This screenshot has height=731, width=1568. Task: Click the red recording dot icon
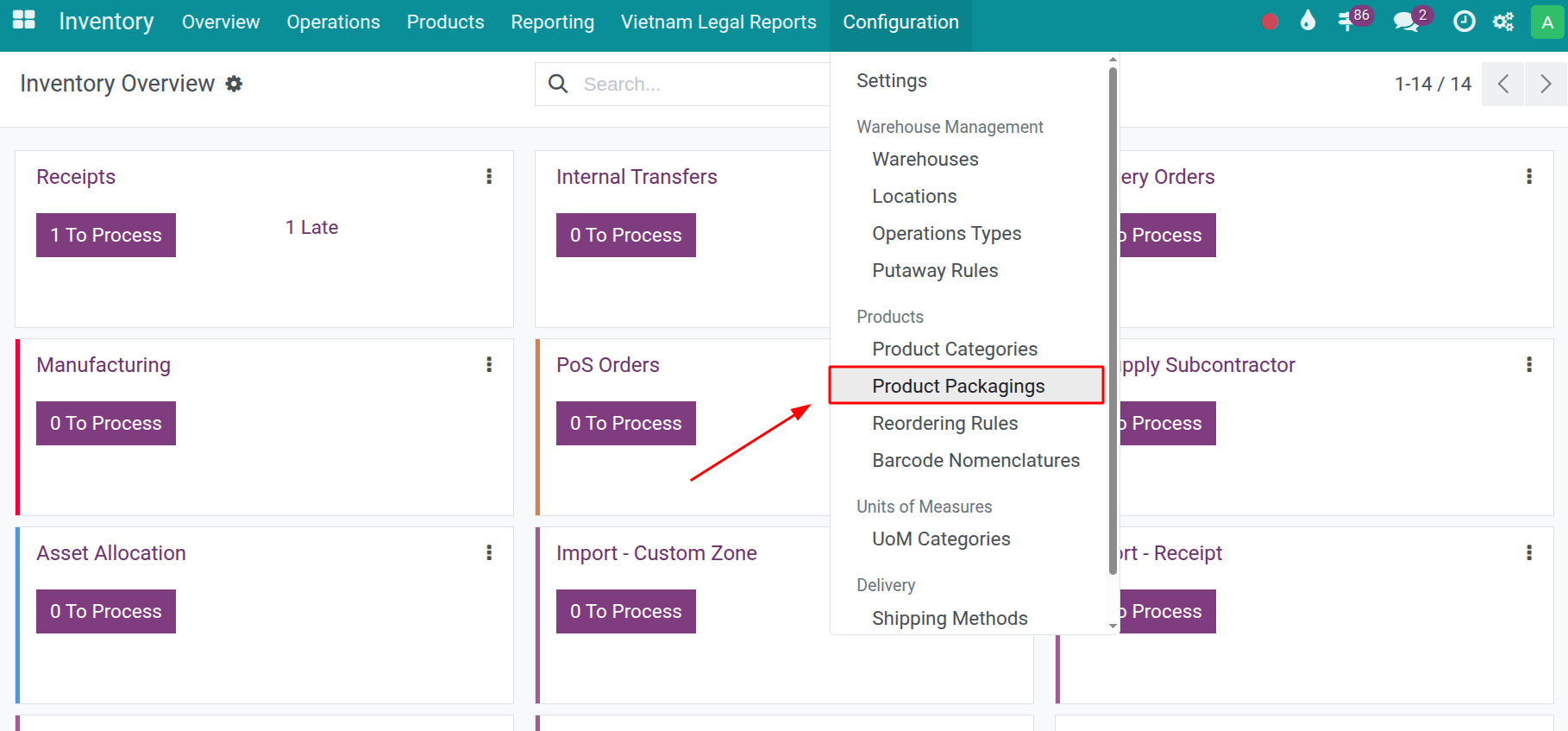click(x=1269, y=22)
